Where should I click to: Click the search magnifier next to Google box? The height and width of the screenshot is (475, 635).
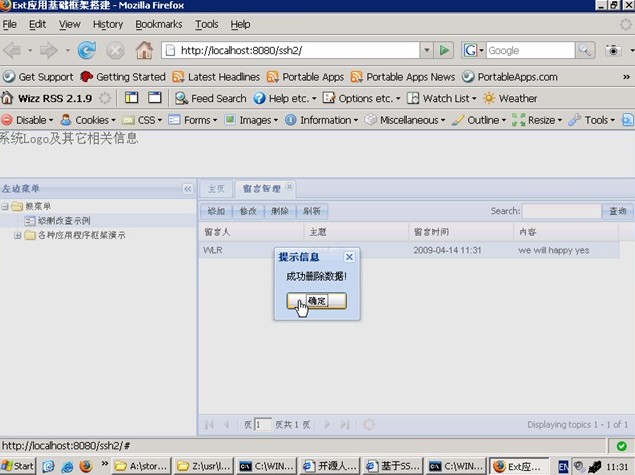tap(584, 50)
